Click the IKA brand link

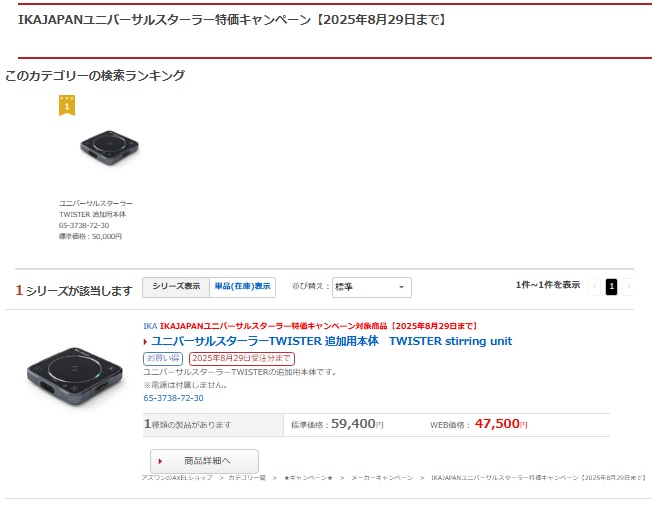pos(150,326)
